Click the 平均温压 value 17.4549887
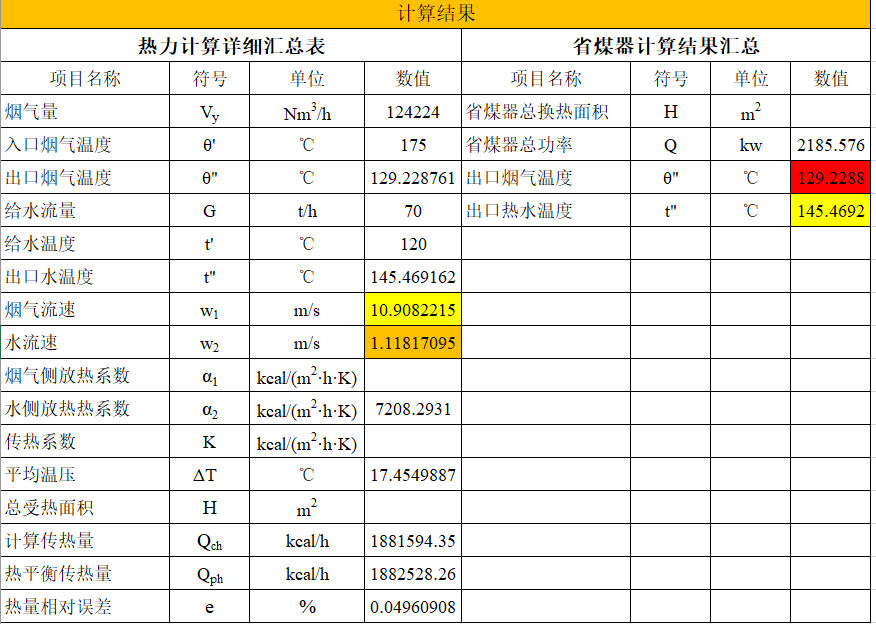 pos(413,475)
